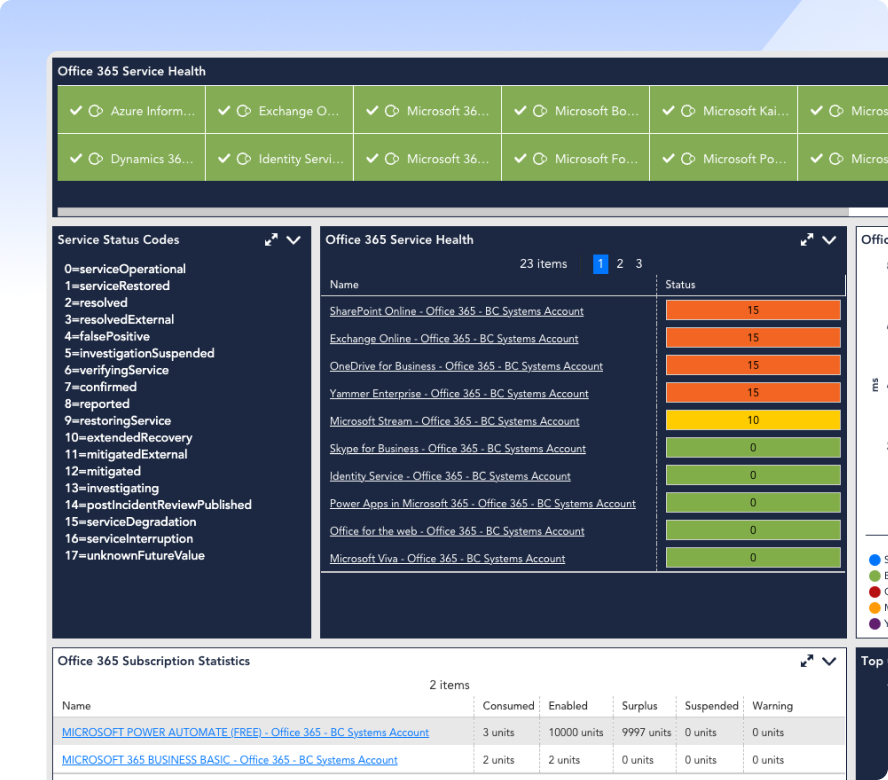Viewport: 888px width, 780px height.
Task: Open SharePoint Online - Office 365 link
Action: [456, 311]
